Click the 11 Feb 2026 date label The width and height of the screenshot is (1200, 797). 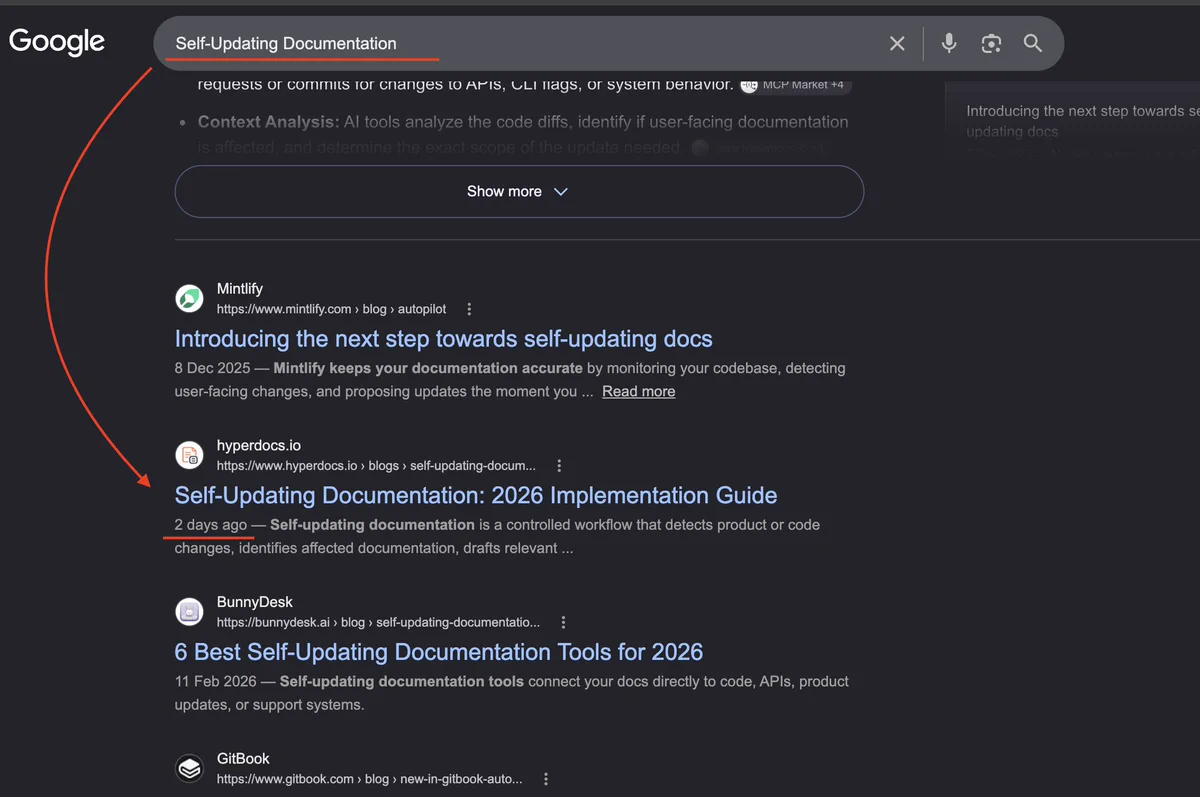[x=215, y=681]
